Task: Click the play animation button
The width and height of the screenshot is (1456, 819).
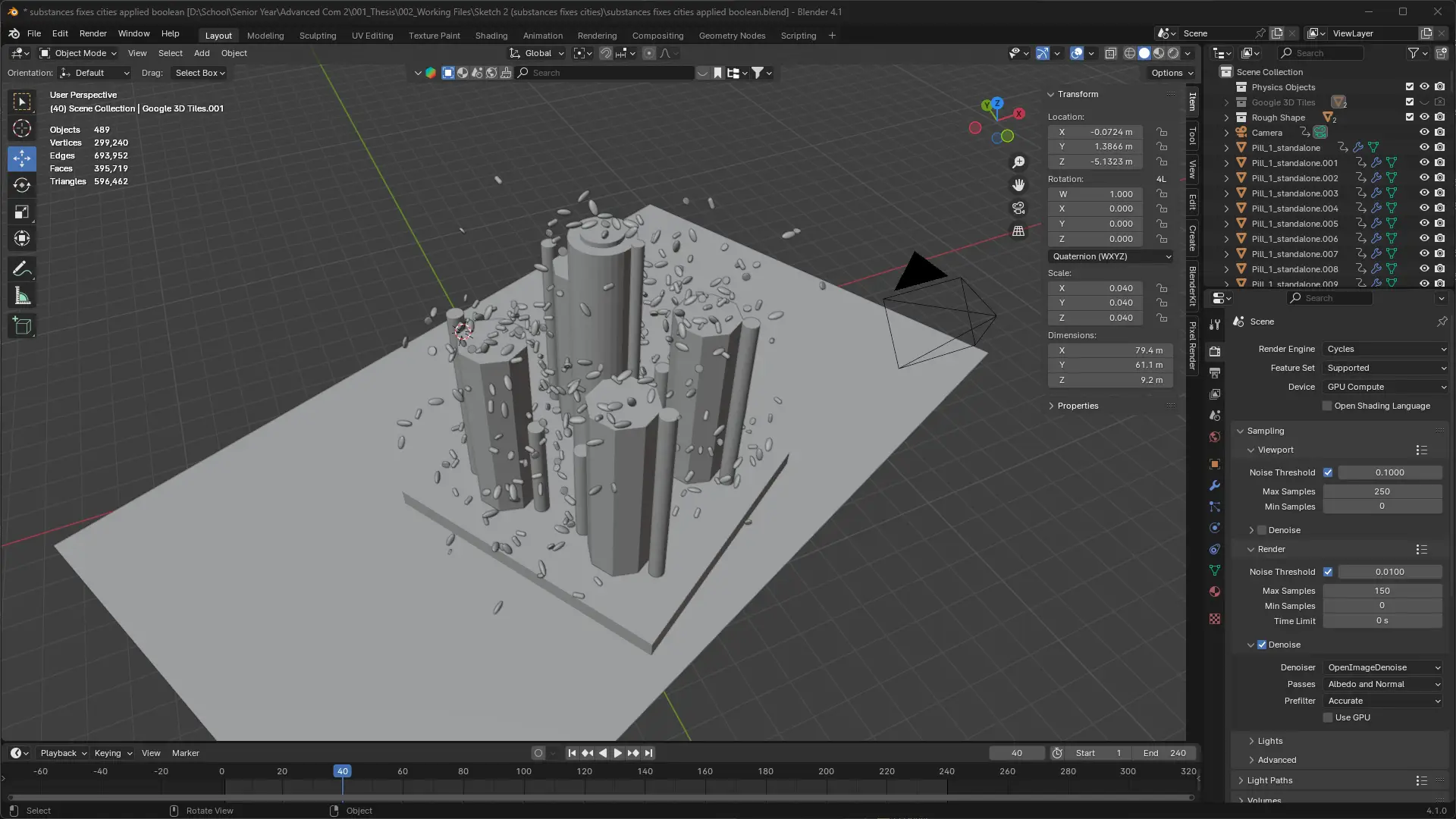Action: click(617, 753)
